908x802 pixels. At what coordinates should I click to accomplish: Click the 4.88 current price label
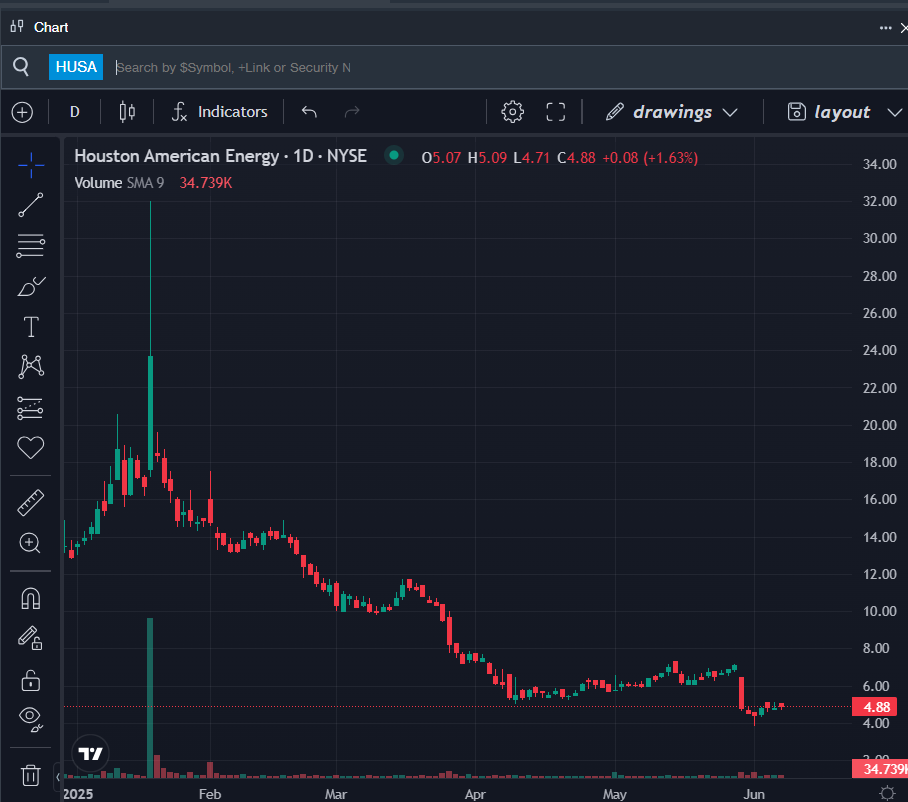[874, 706]
